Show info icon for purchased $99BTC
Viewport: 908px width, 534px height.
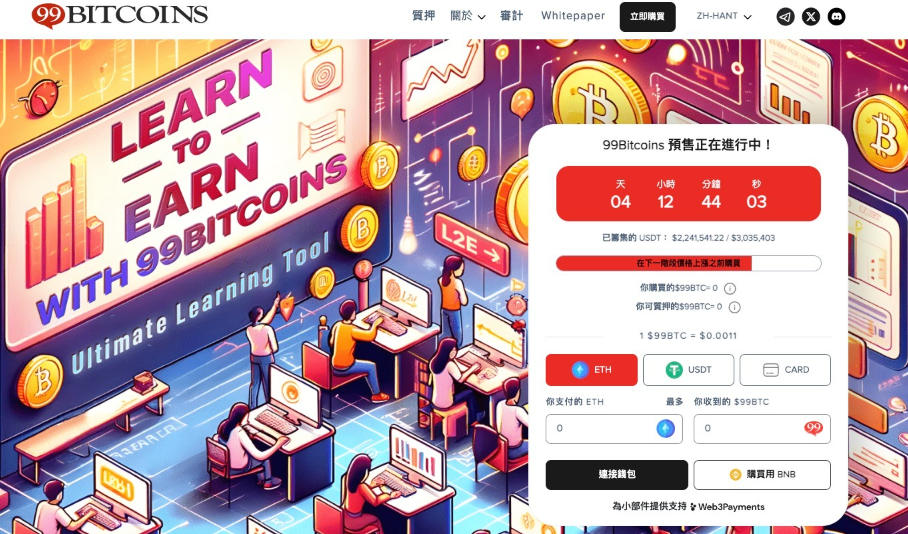coord(730,288)
